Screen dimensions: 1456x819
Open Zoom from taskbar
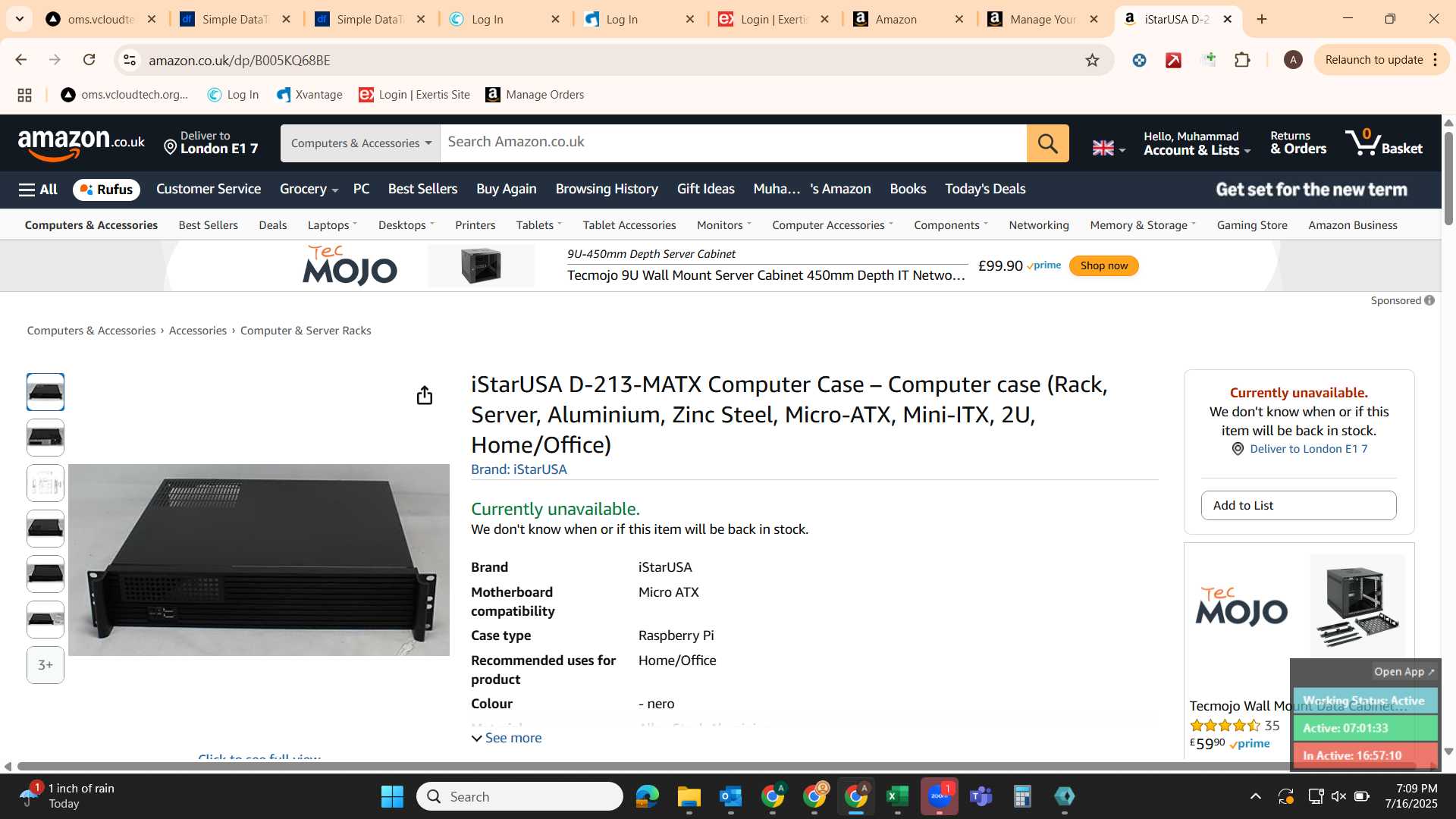coord(939,796)
